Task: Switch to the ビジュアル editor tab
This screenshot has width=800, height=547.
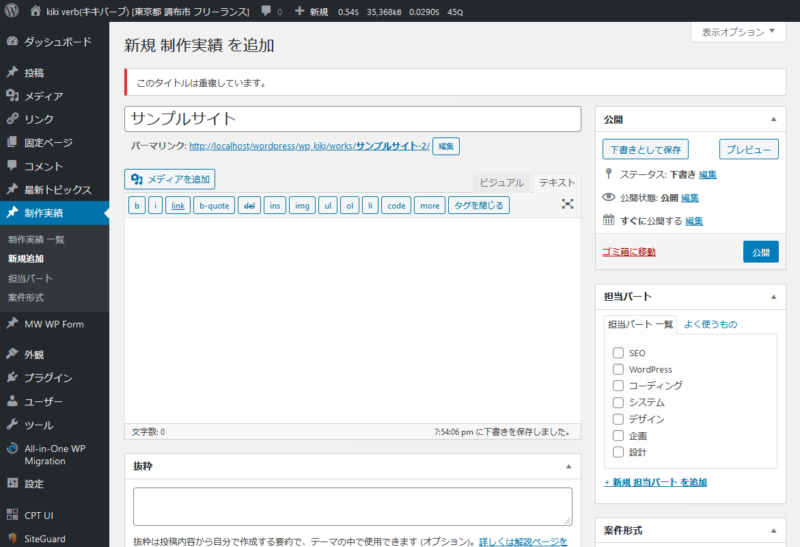Action: [x=501, y=182]
